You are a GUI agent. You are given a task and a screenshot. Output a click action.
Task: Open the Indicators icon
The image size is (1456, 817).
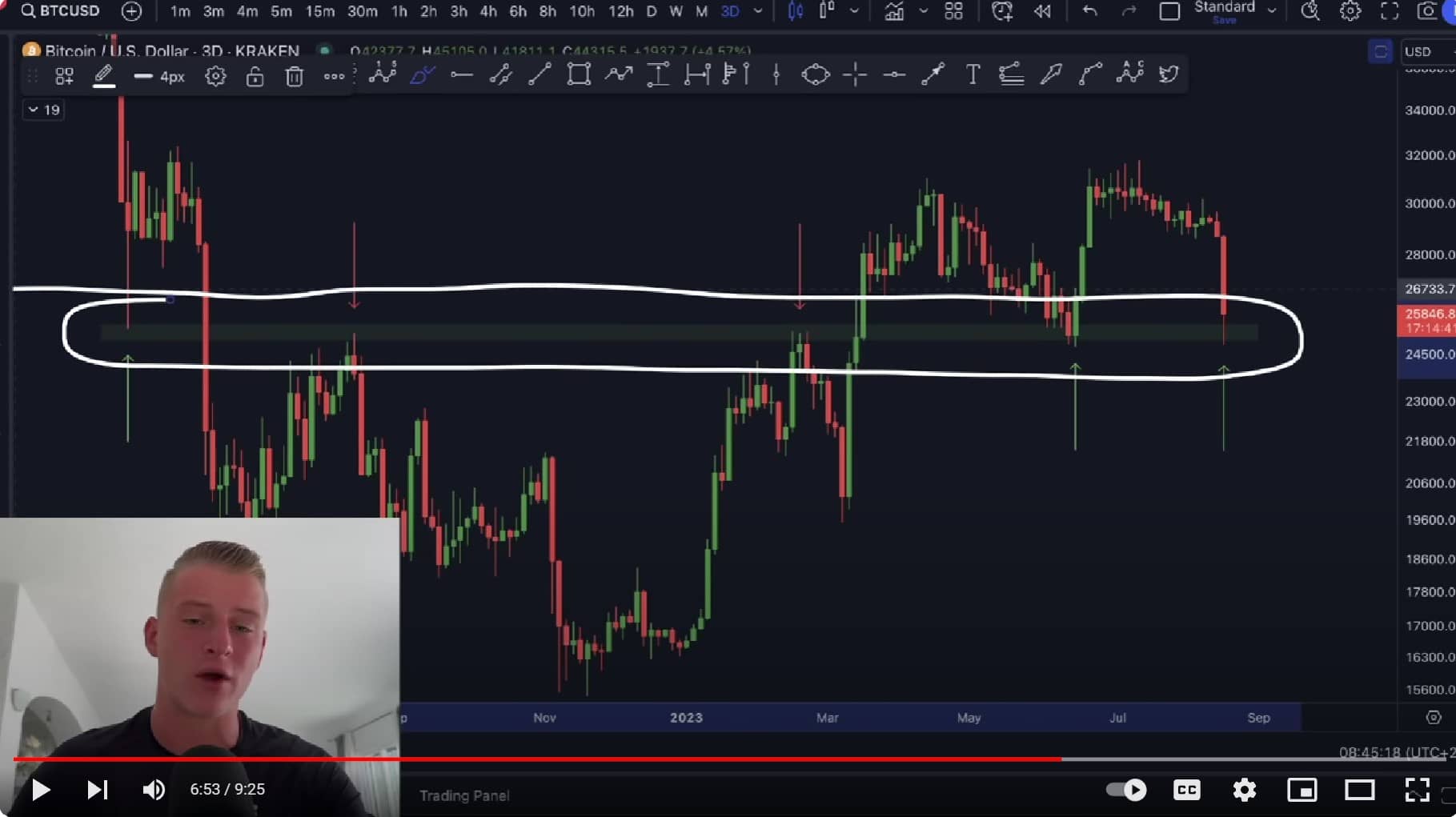(894, 11)
